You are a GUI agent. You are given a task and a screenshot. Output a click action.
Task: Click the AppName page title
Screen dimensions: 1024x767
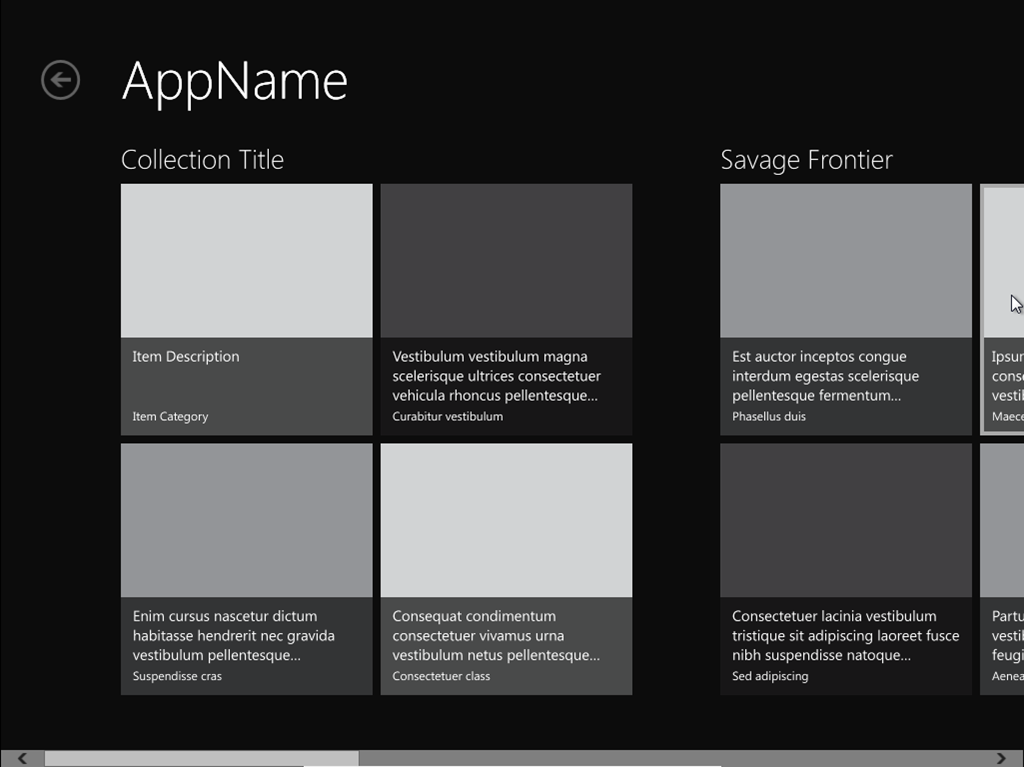click(x=234, y=82)
